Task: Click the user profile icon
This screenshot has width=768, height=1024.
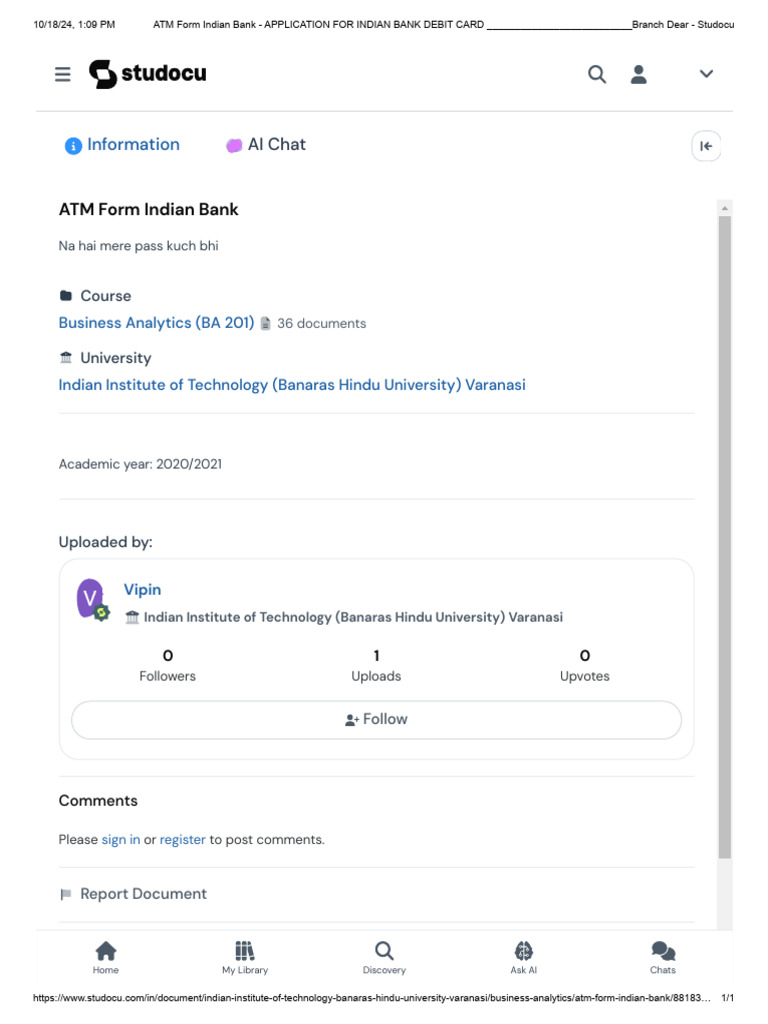Action: [x=639, y=74]
